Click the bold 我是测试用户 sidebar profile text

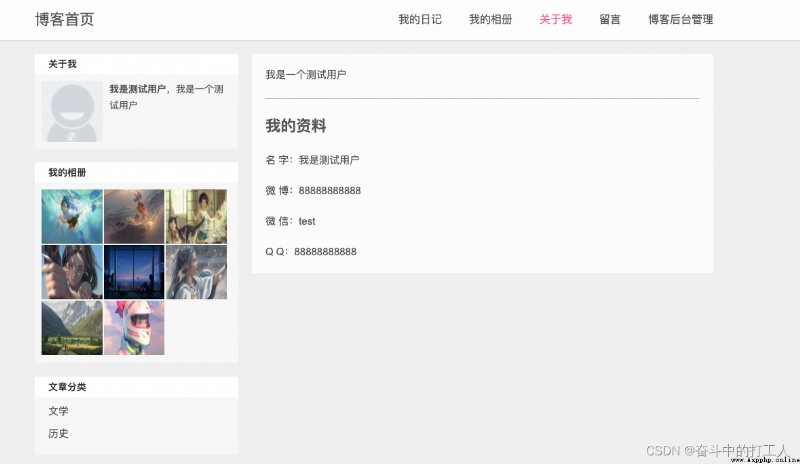point(138,89)
